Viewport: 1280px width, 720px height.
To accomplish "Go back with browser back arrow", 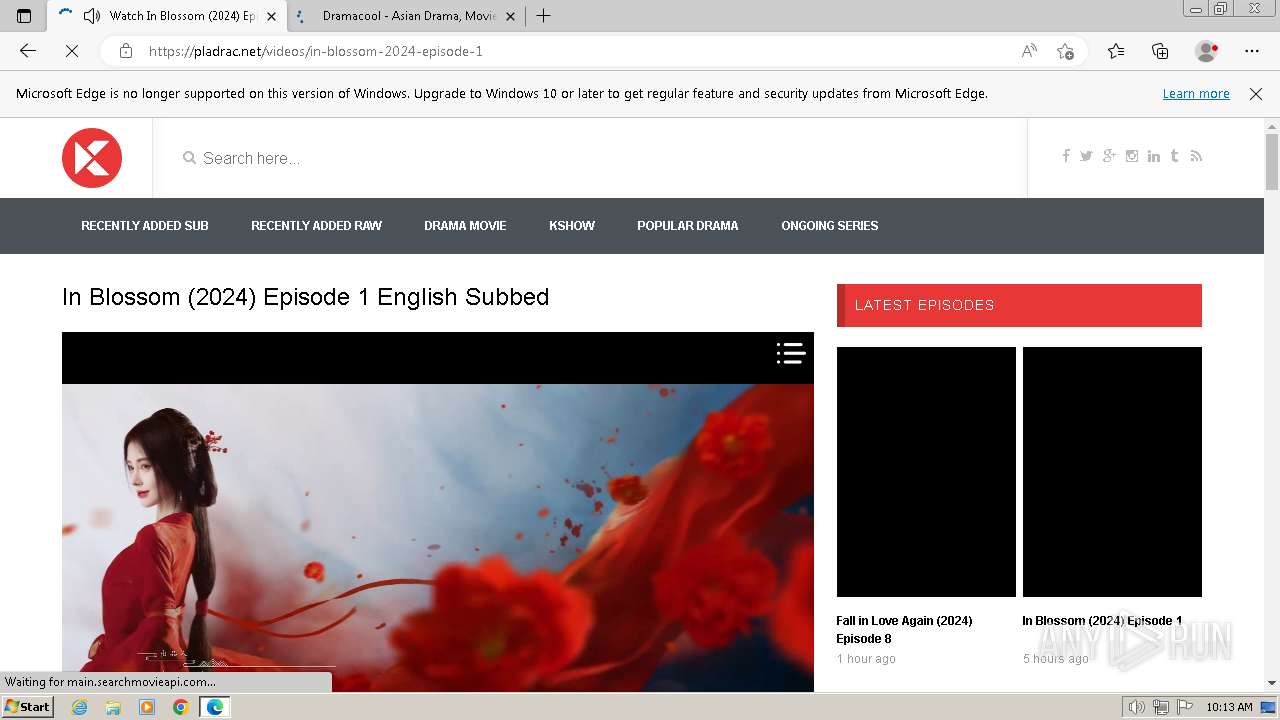I will point(28,51).
